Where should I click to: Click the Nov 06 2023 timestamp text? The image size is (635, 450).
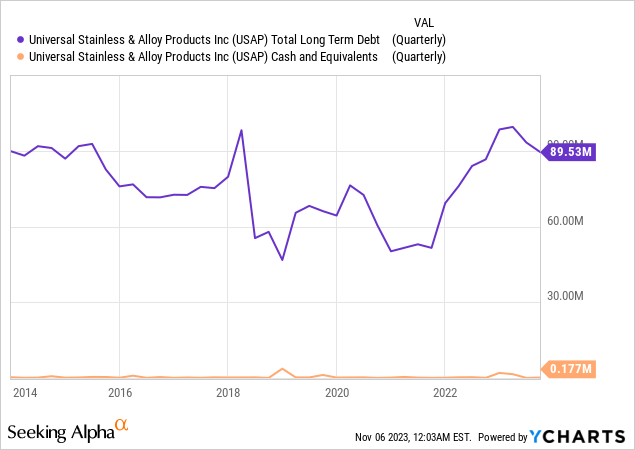coord(413,437)
